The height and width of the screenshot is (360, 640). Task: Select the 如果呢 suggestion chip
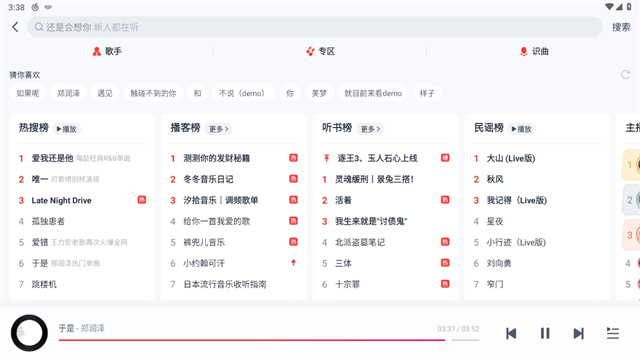28,93
